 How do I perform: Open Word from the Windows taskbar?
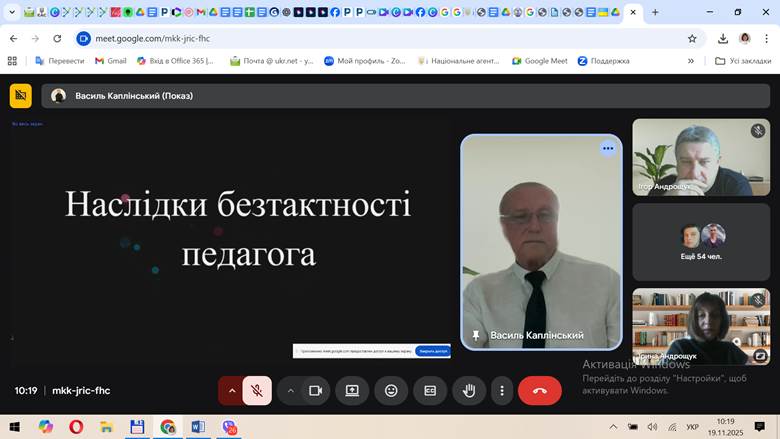coord(197,427)
